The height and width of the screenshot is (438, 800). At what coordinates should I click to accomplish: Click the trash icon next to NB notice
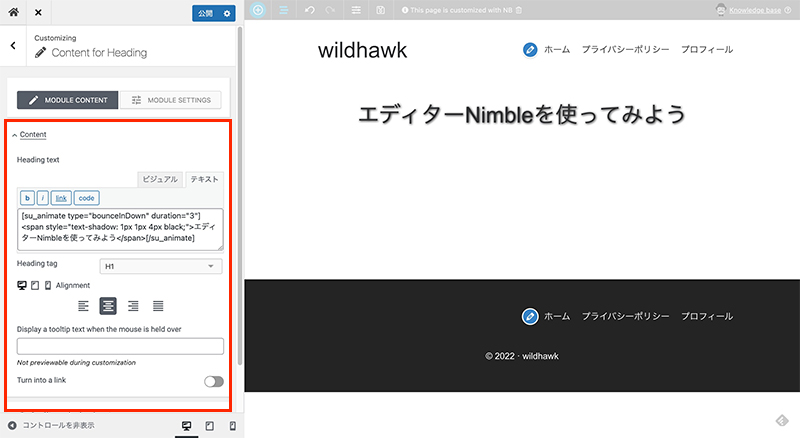coord(518,10)
